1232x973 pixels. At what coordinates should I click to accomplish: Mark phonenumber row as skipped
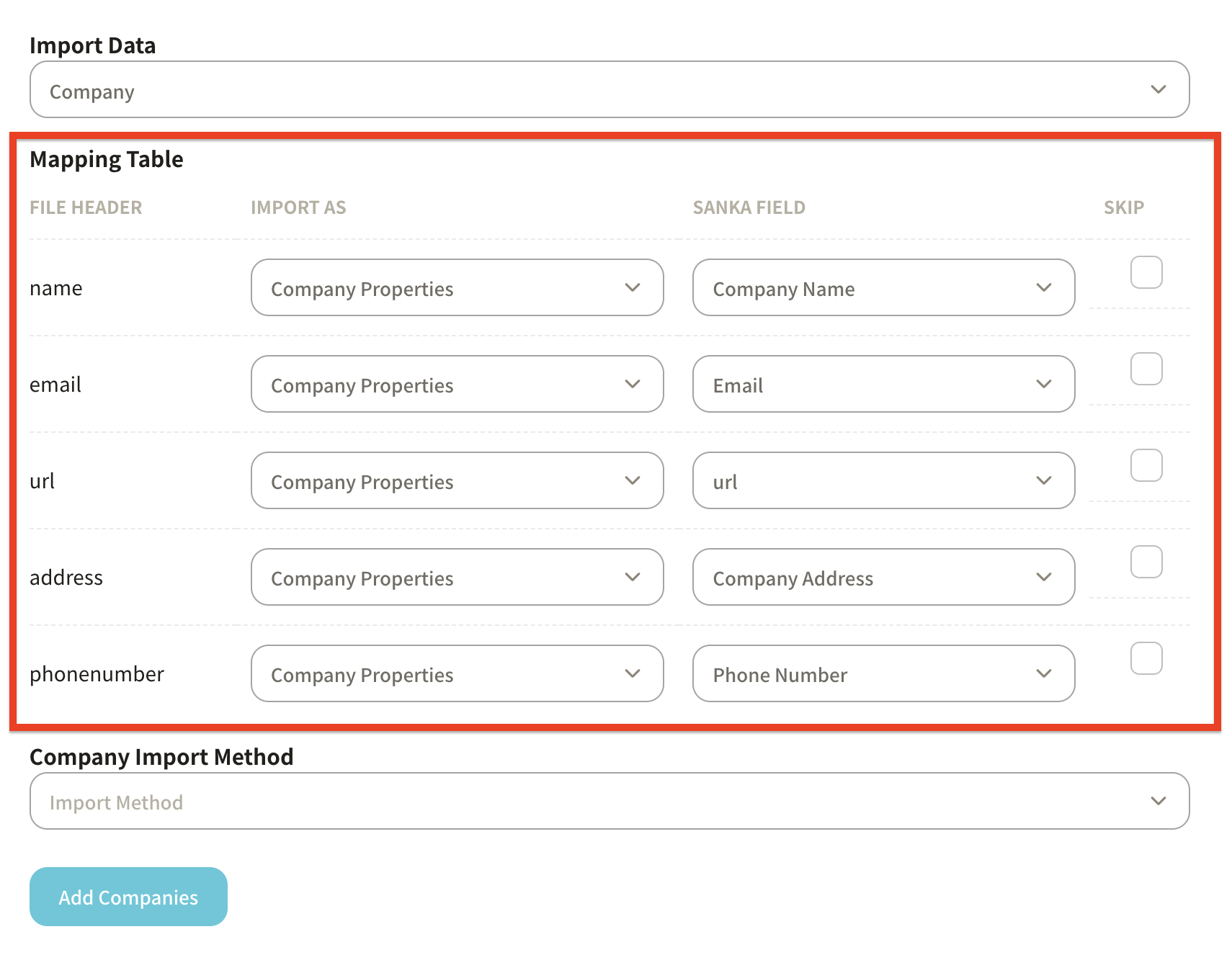1146,658
